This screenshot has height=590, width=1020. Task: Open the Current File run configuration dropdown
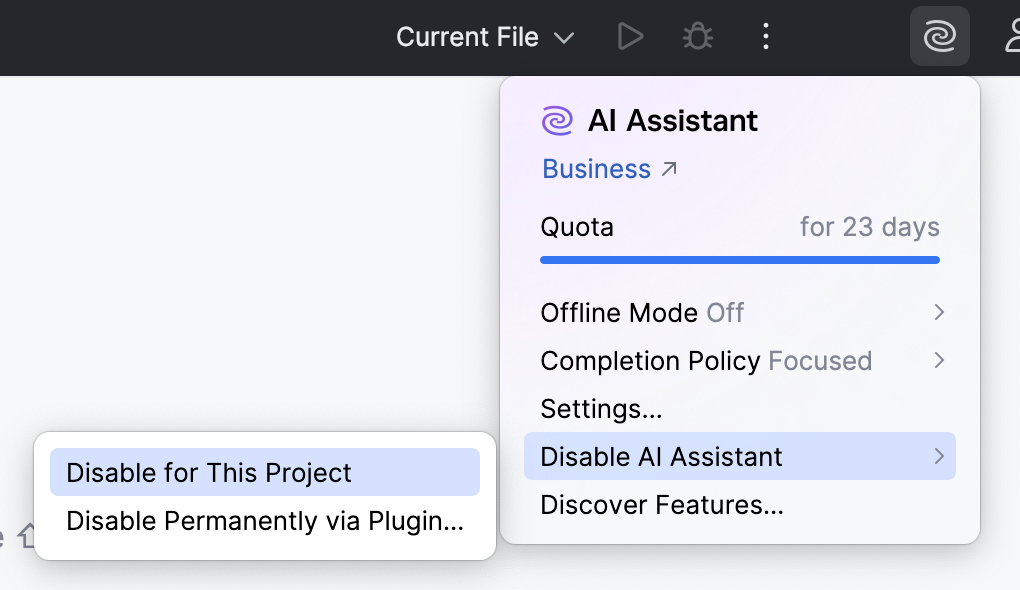coord(483,36)
